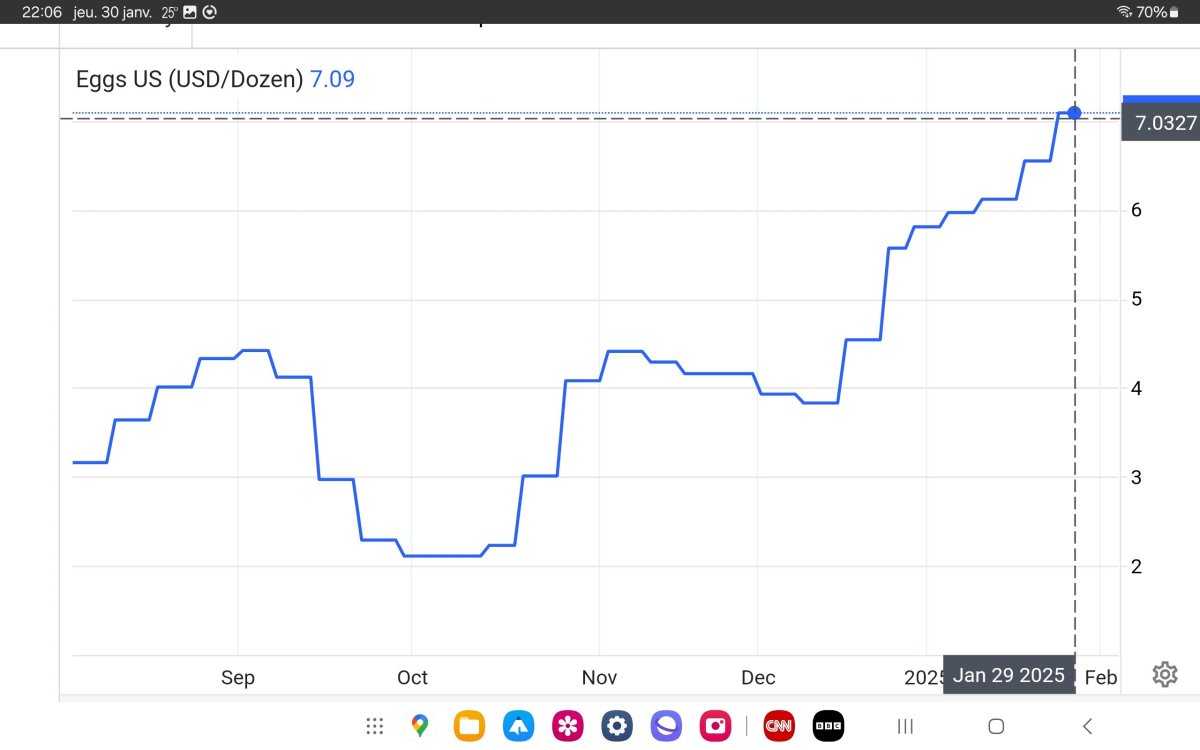
Task: Open the red camera app icon
Action: click(715, 726)
